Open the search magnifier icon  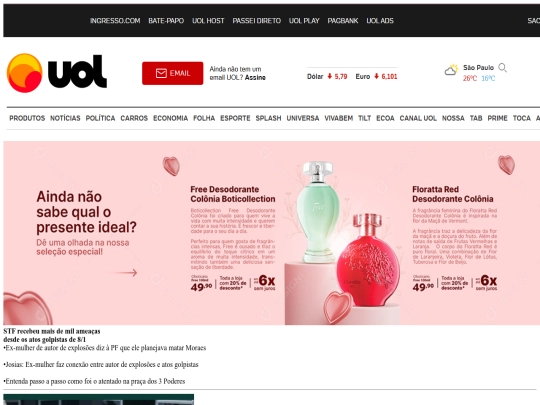point(502,68)
